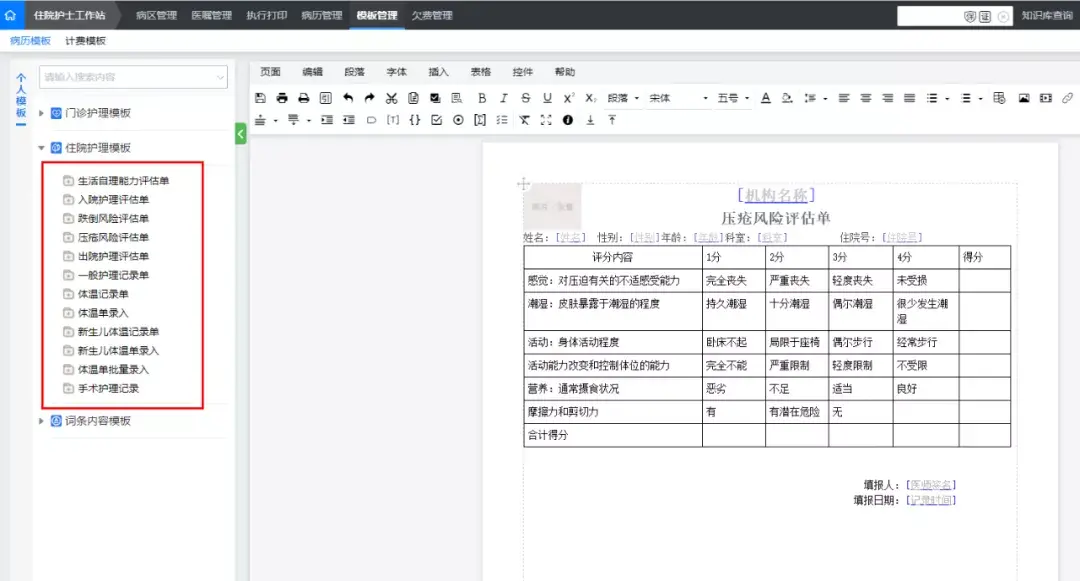This screenshot has height=581, width=1080.
Task: Open the numbered list dropdown arrow
Action: (981, 98)
